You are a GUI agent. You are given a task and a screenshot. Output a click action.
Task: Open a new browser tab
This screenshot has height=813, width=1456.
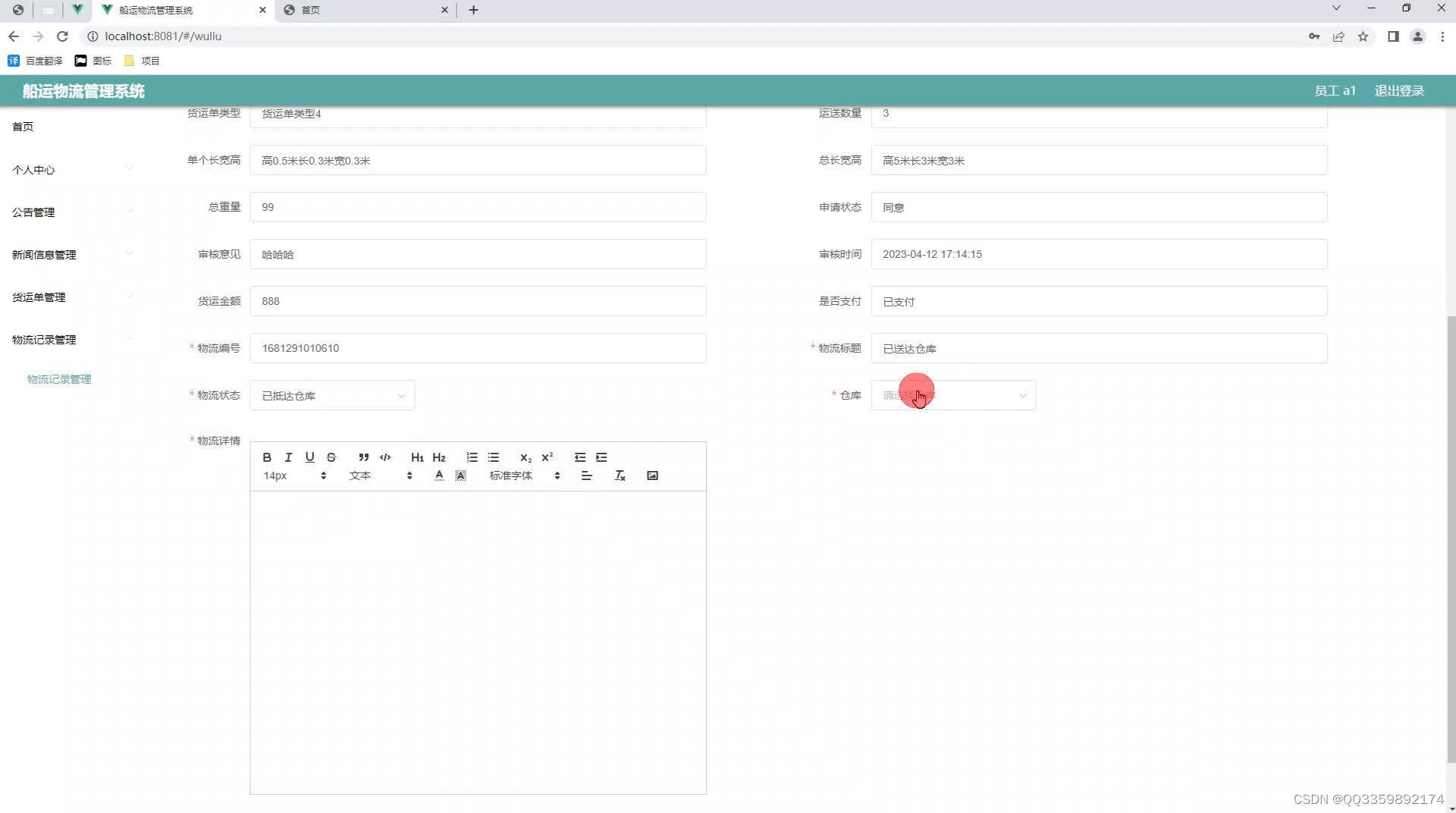(x=473, y=10)
